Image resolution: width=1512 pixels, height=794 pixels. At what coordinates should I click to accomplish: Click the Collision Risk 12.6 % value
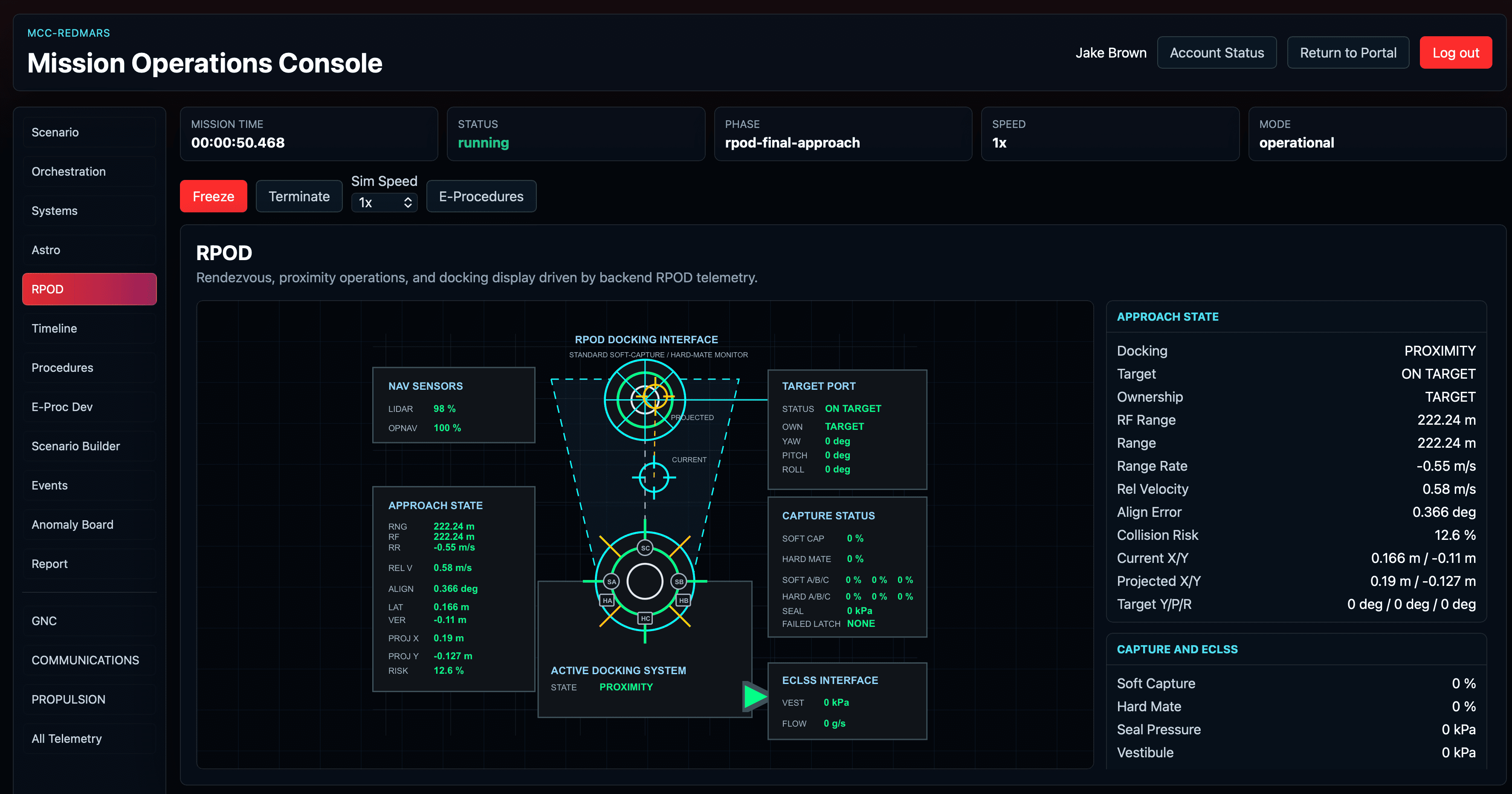[x=1454, y=535]
